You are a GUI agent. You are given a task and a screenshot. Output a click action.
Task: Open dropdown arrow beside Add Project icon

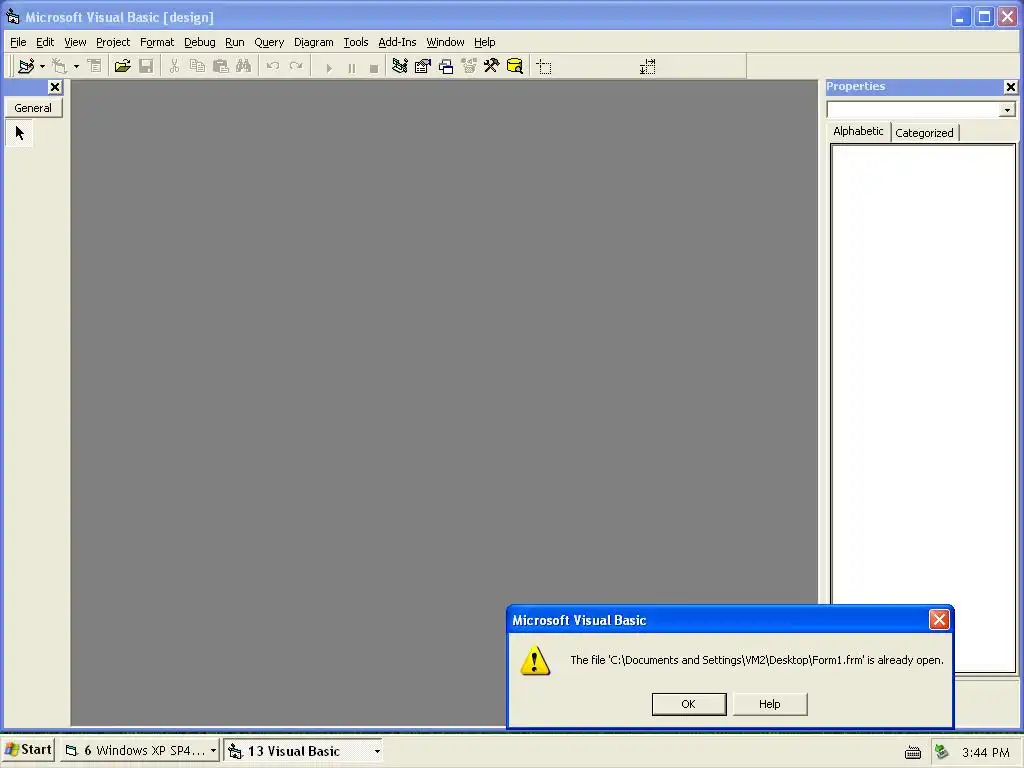(42, 66)
